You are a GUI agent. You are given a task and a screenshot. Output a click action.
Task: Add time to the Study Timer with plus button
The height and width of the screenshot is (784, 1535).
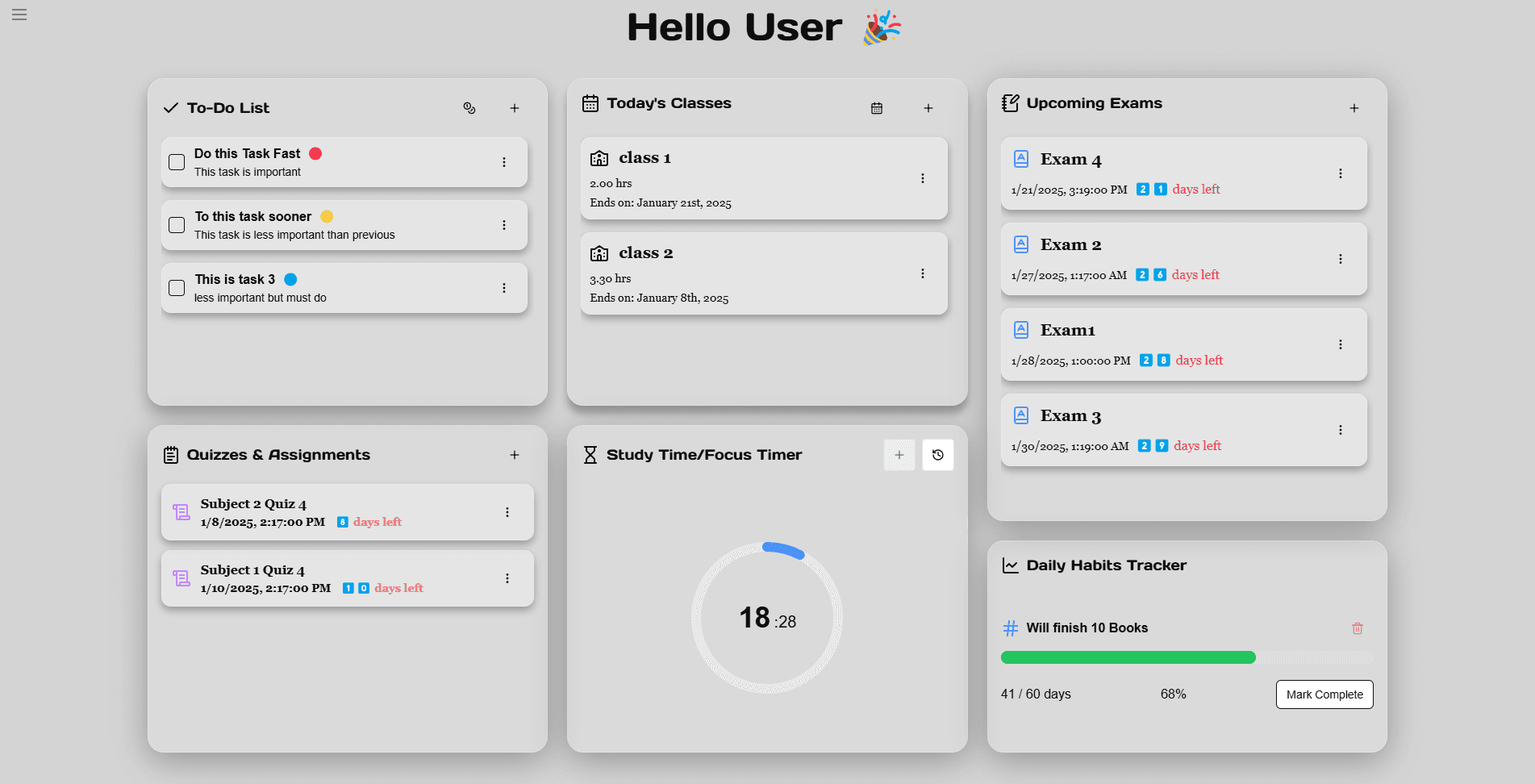(x=899, y=455)
